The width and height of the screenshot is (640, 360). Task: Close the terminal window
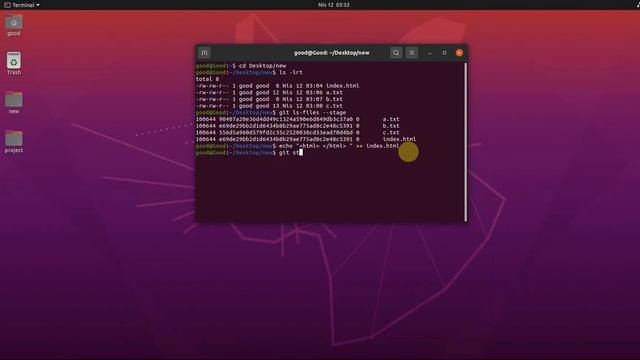tap(460, 53)
